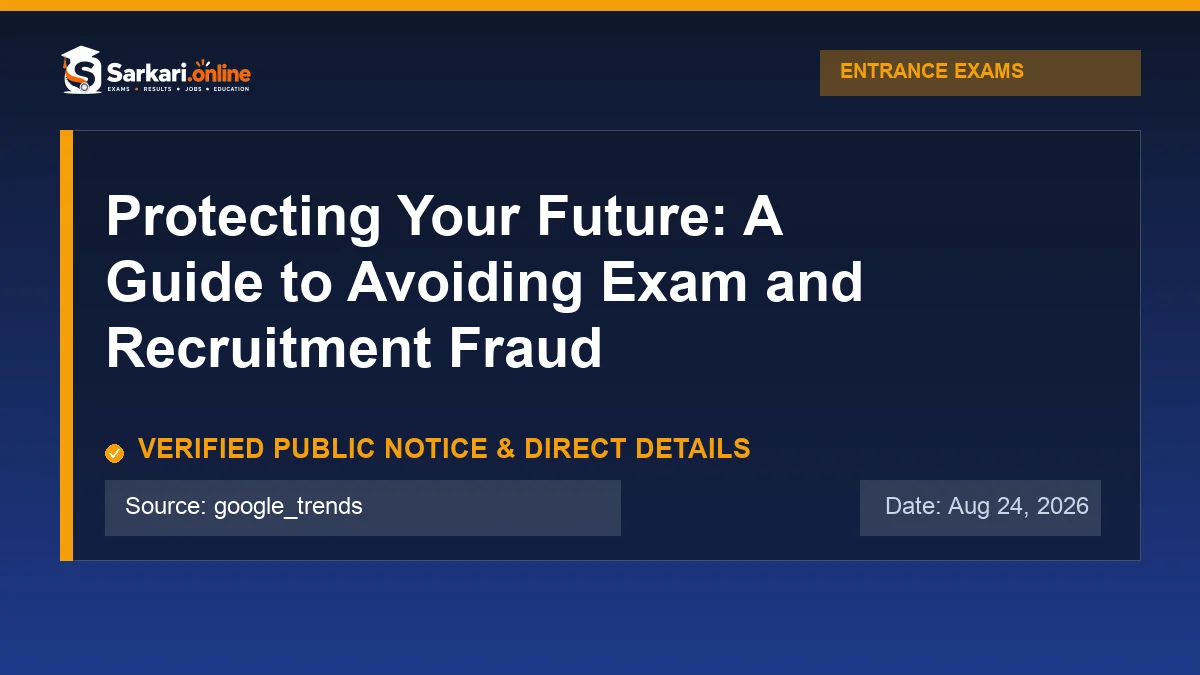
Task: Click the orange verified checkmark icon
Action: click(114, 453)
